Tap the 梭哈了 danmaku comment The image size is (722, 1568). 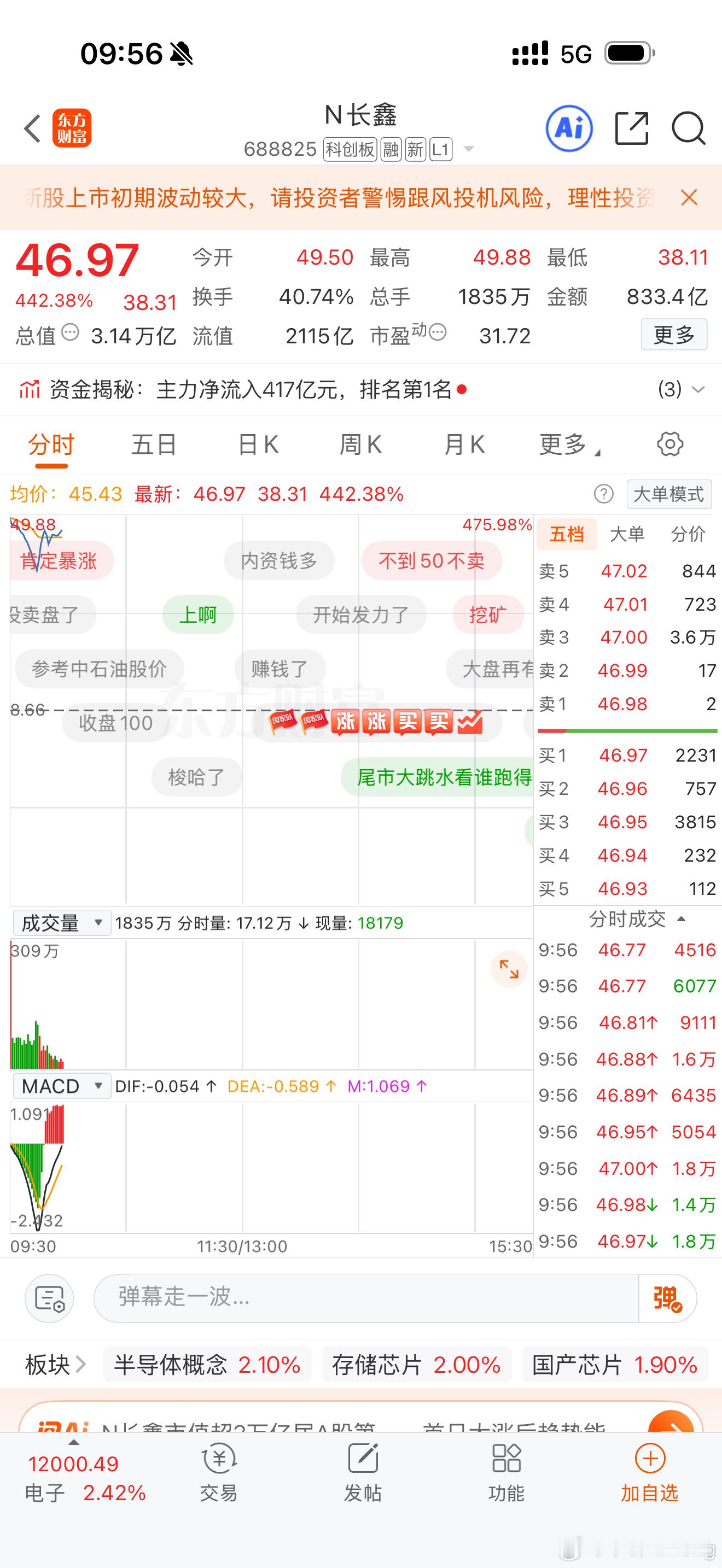click(x=196, y=777)
